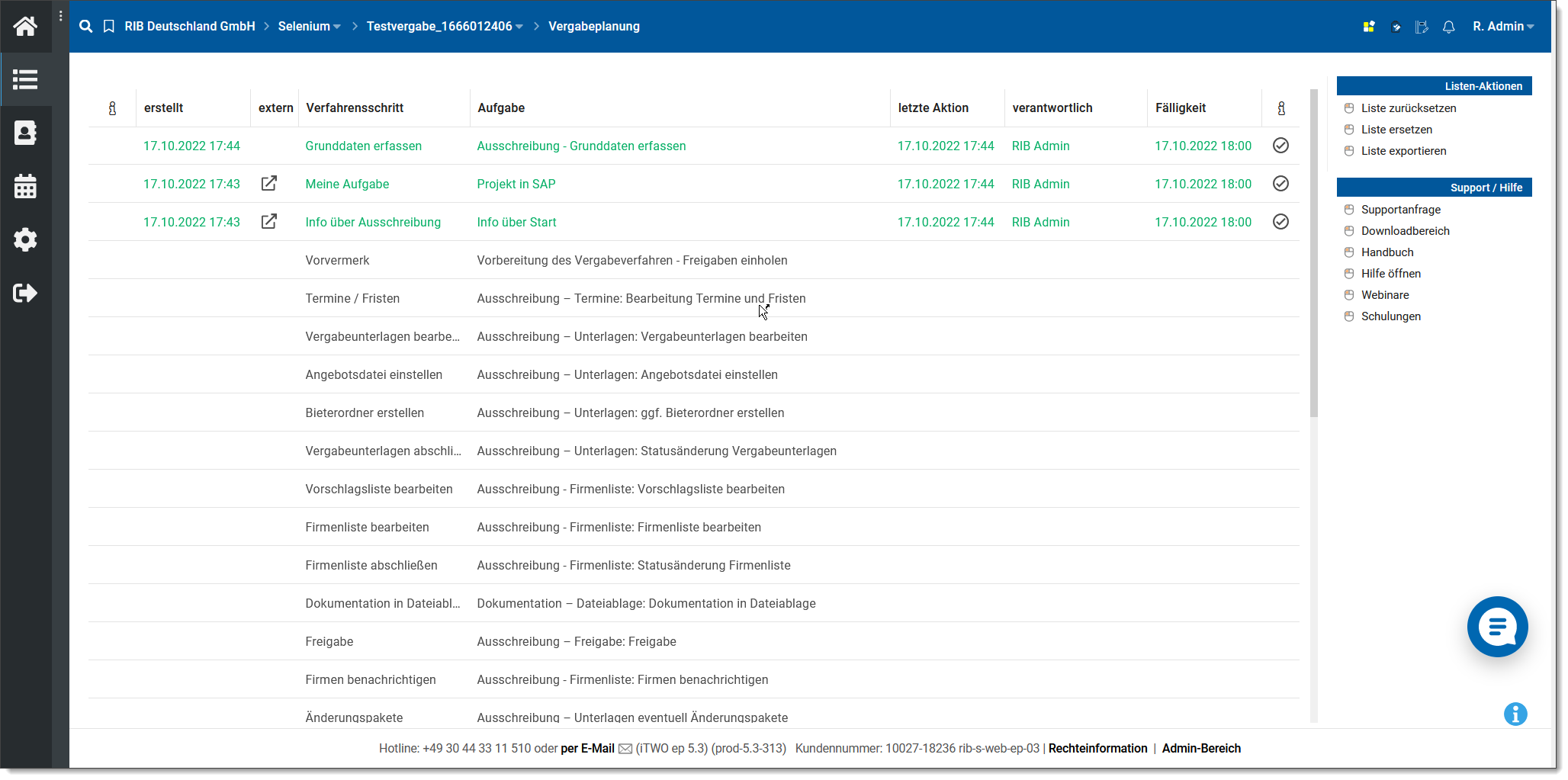Open the yellow widgets grid icon
The width and height of the screenshot is (1568, 780).
click(x=1369, y=27)
